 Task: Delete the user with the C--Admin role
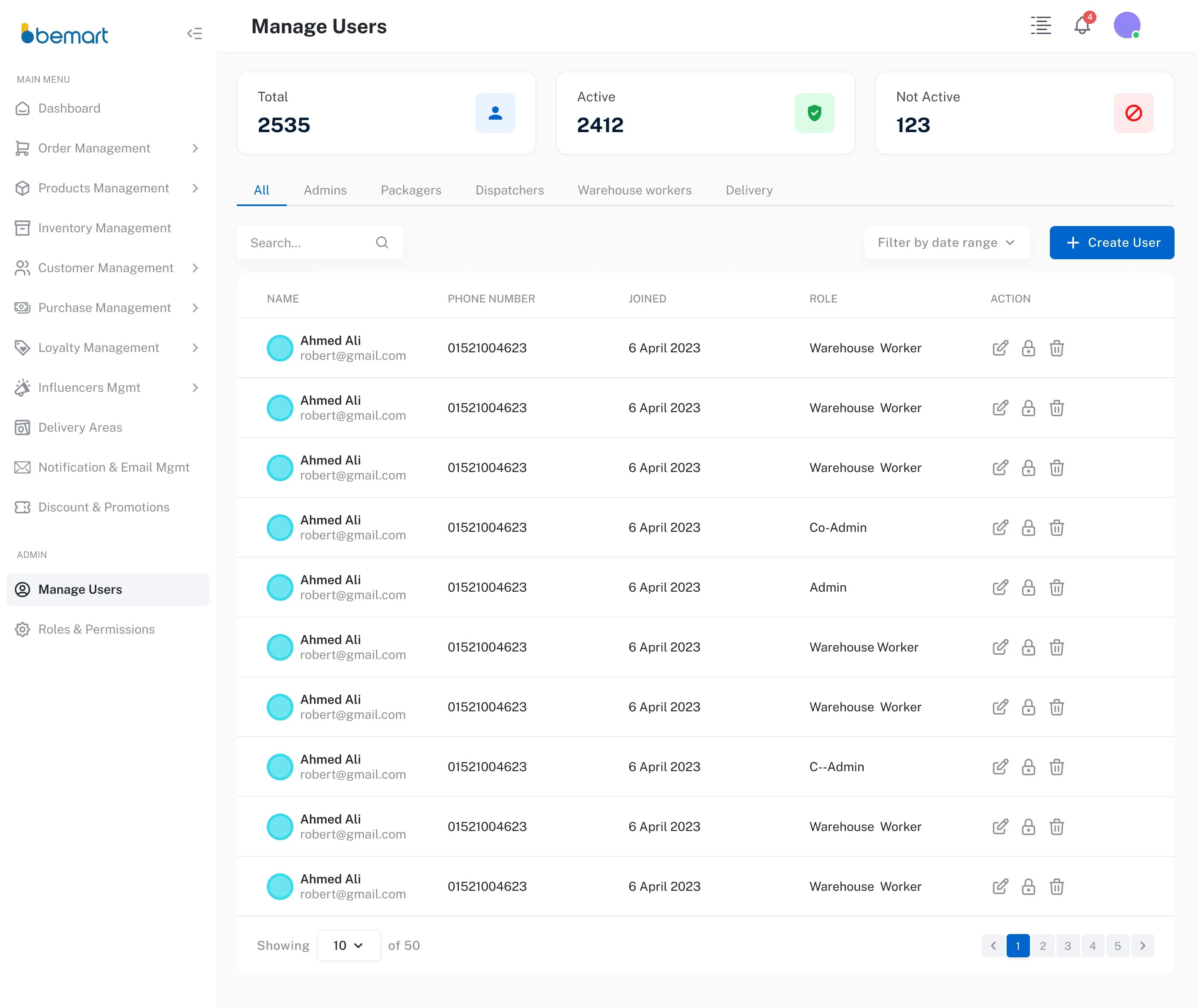[x=1057, y=767]
